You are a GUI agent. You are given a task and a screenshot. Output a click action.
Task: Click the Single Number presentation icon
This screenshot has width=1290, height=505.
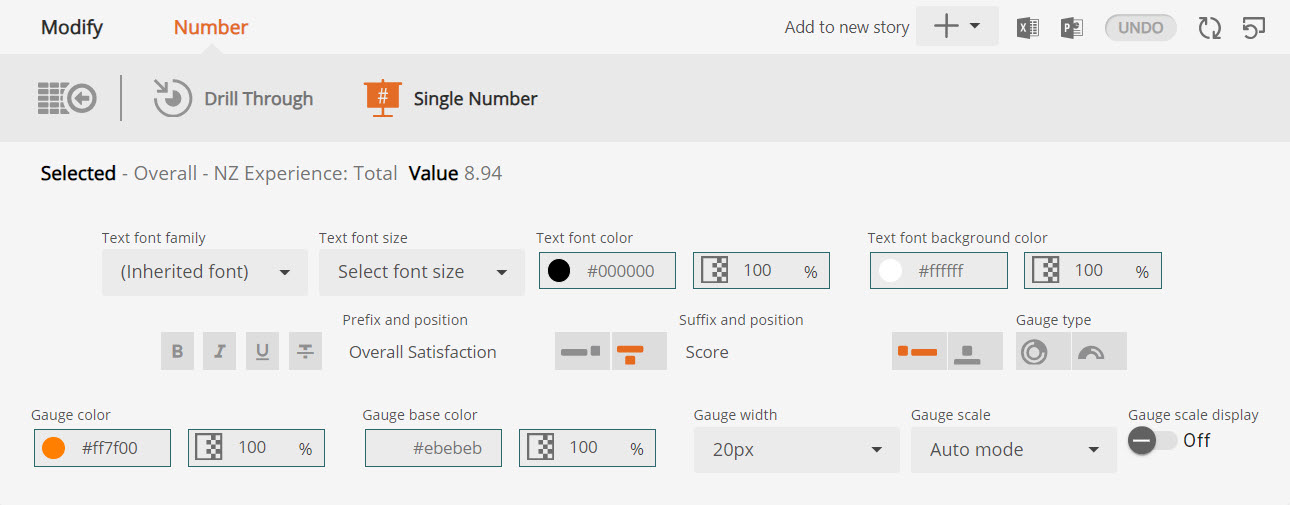point(382,98)
